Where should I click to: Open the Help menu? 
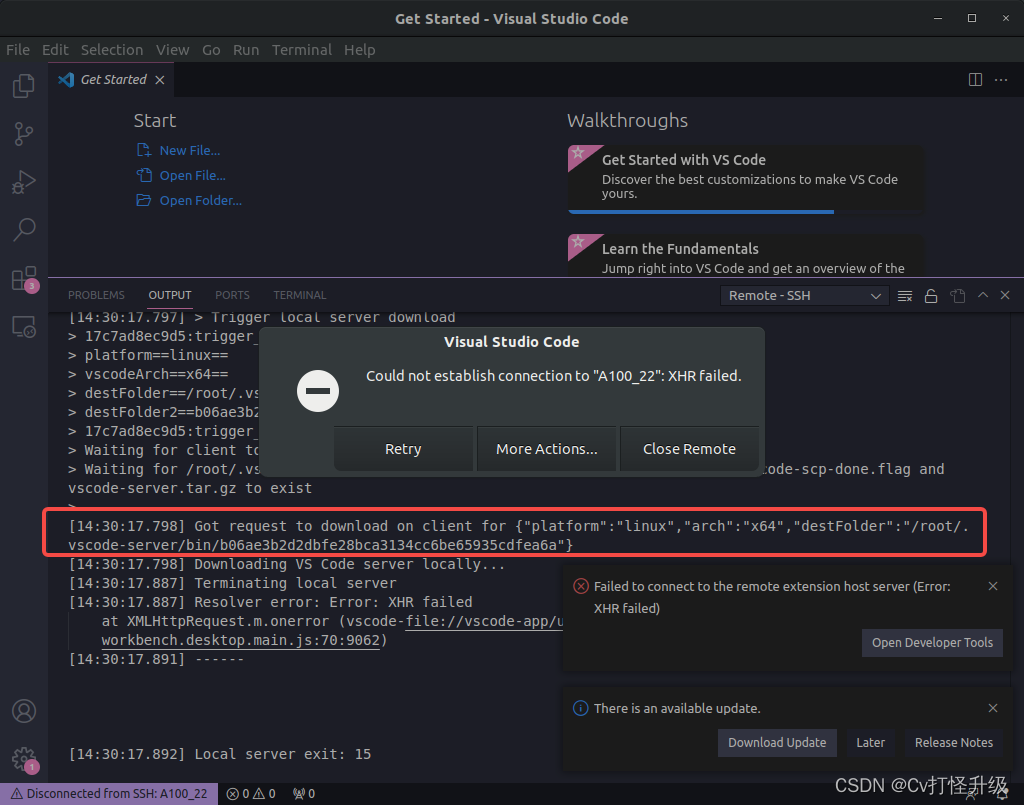[x=360, y=50]
